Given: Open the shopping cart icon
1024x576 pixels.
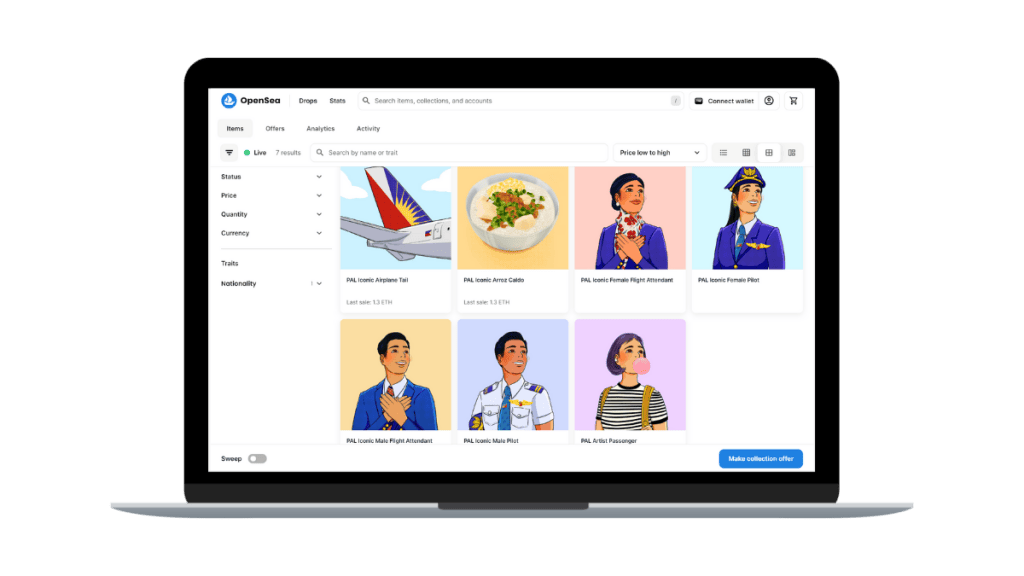Looking at the screenshot, I should tap(793, 101).
